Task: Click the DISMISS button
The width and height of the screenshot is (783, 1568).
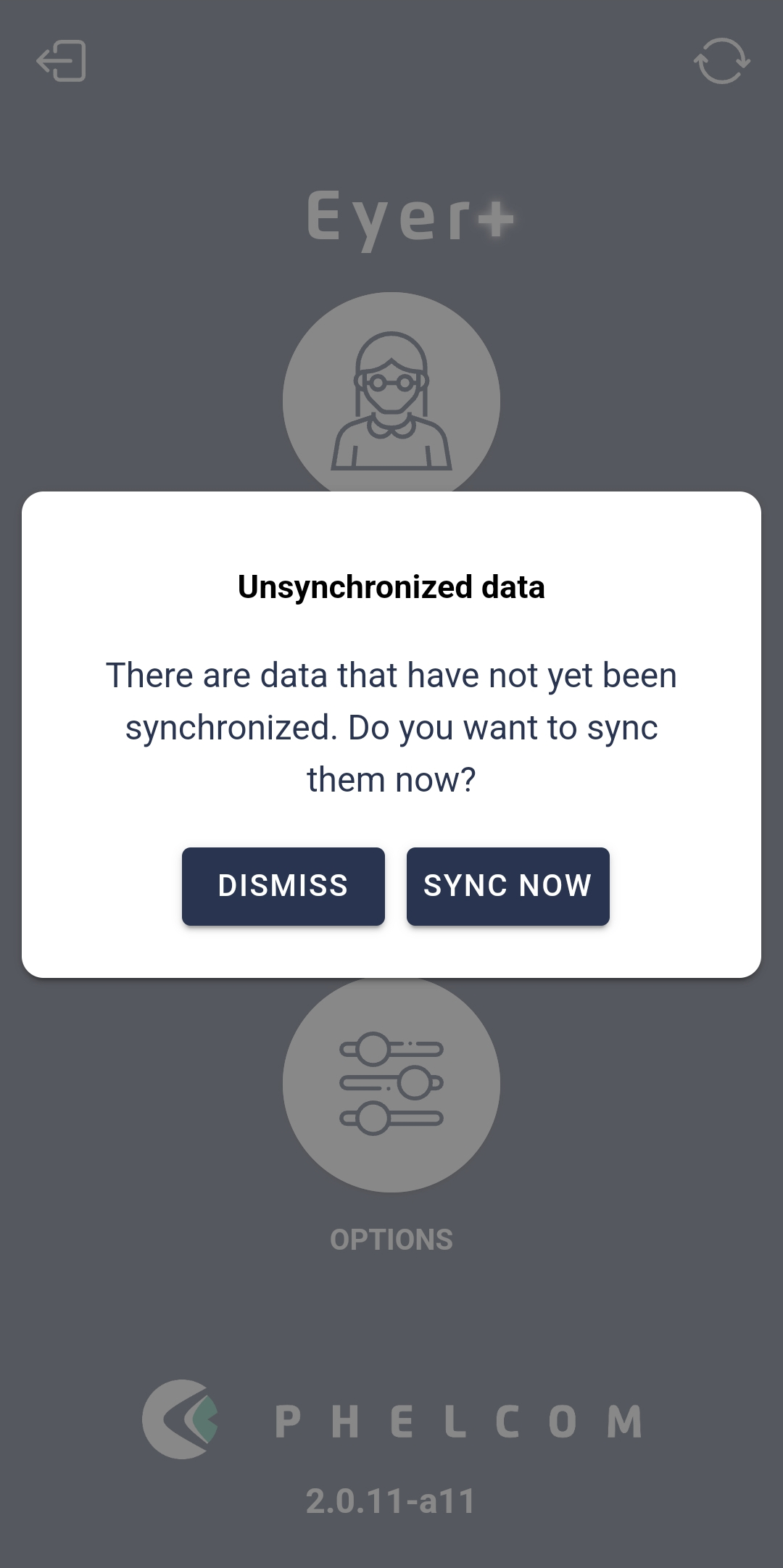Action: click(x=283, y=886)
